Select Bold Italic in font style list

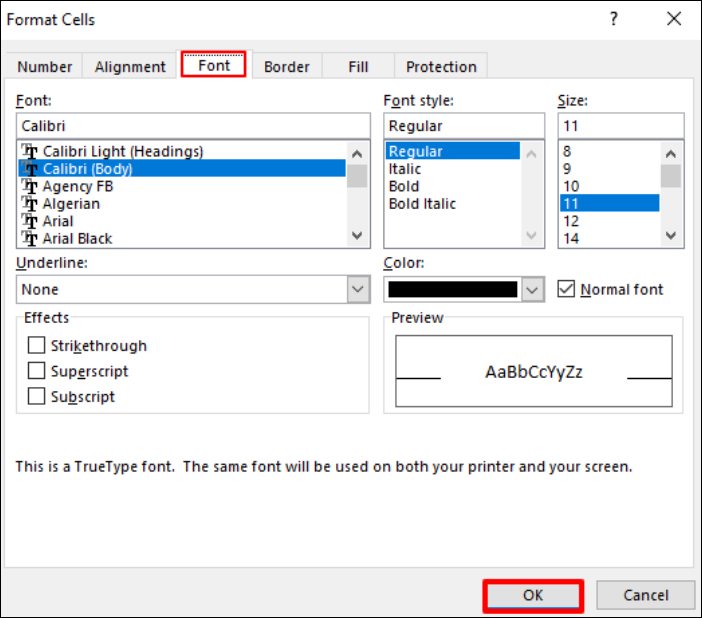point(422,204)
